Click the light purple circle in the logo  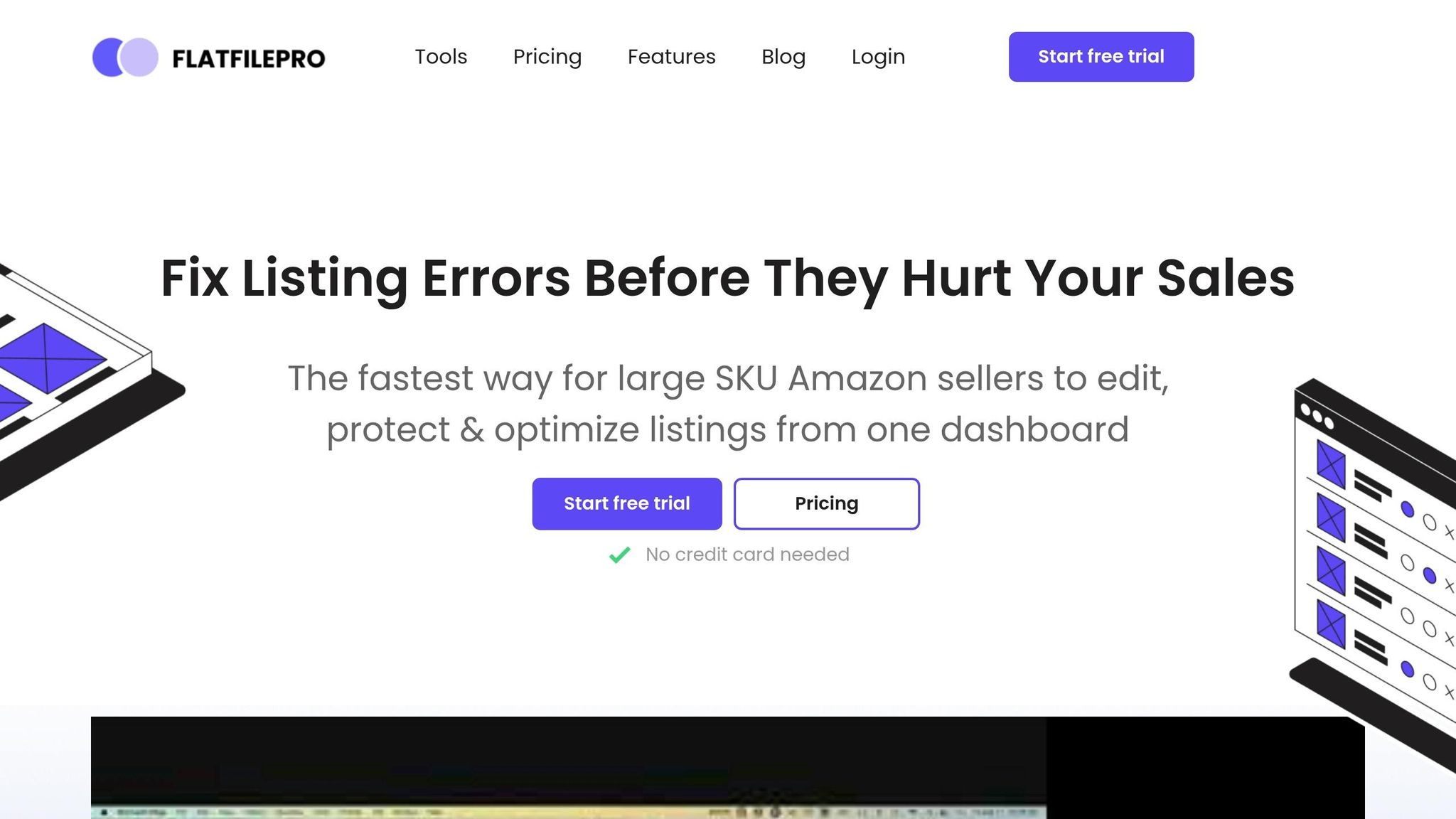coord(139,57)
